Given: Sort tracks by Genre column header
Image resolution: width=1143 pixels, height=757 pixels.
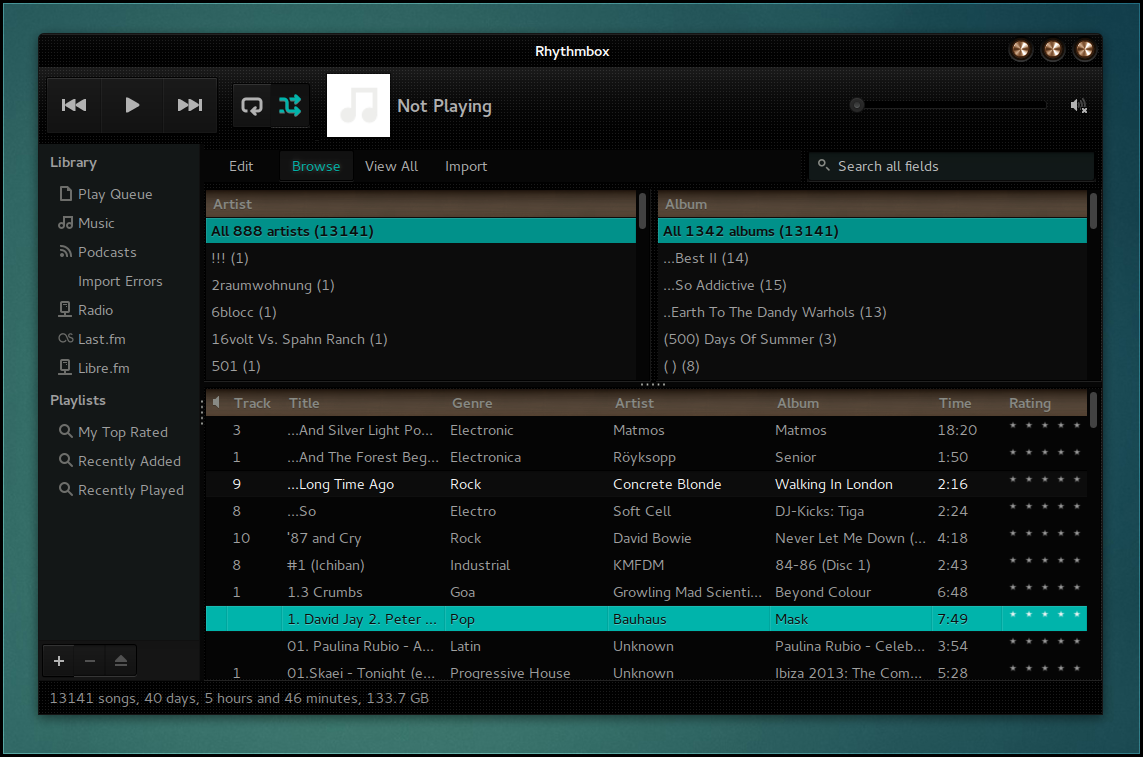Looking at the screenshot, I should 527,403.
